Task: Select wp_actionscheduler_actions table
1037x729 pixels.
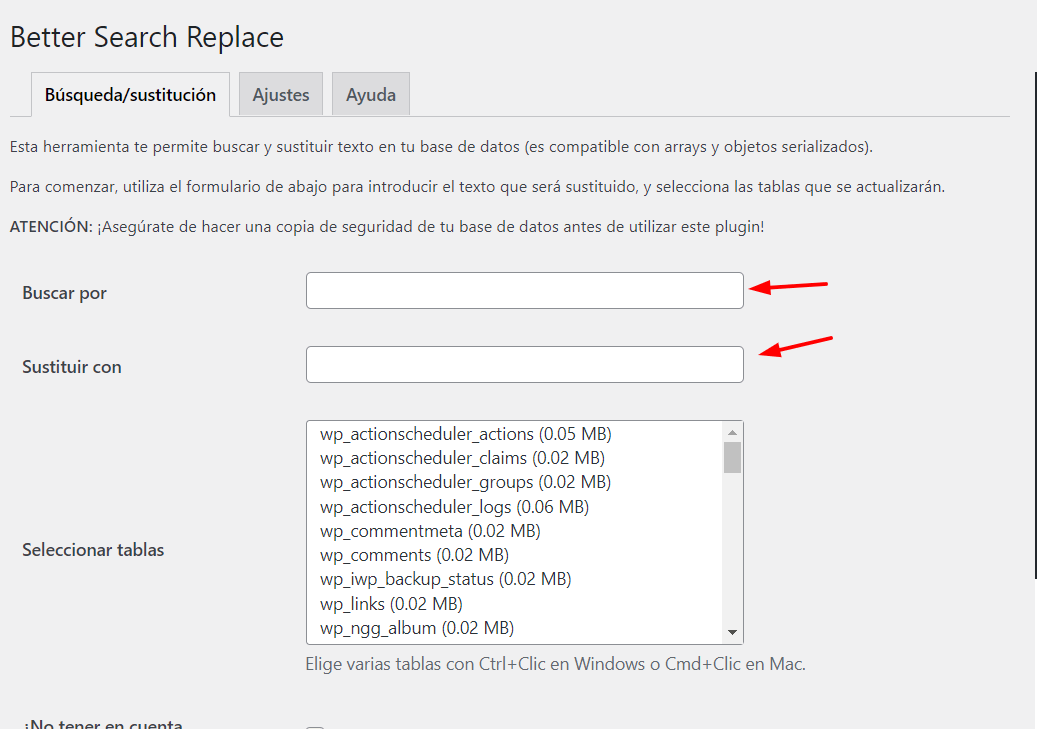Action: coord(516,434)
